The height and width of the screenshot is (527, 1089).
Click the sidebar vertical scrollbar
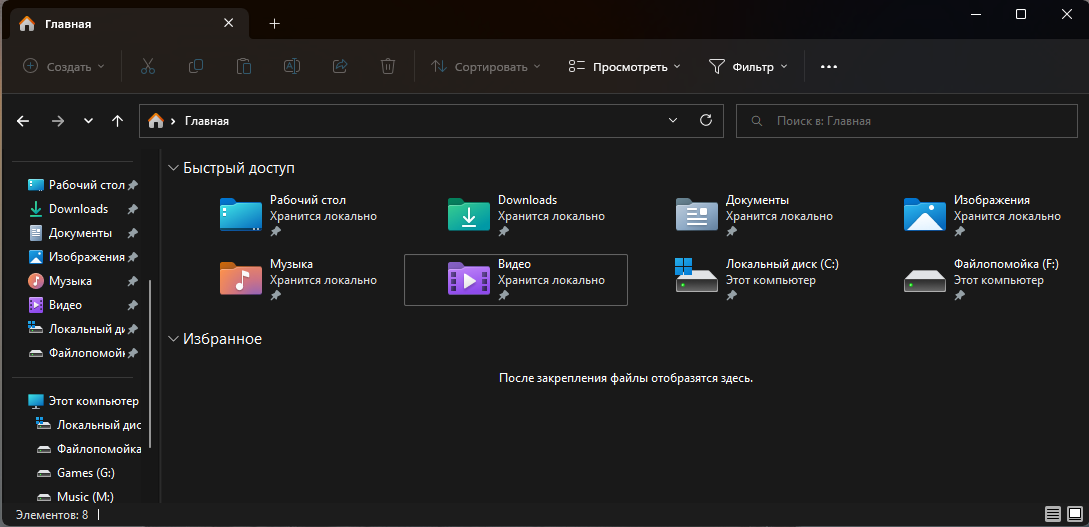(150, 366)
